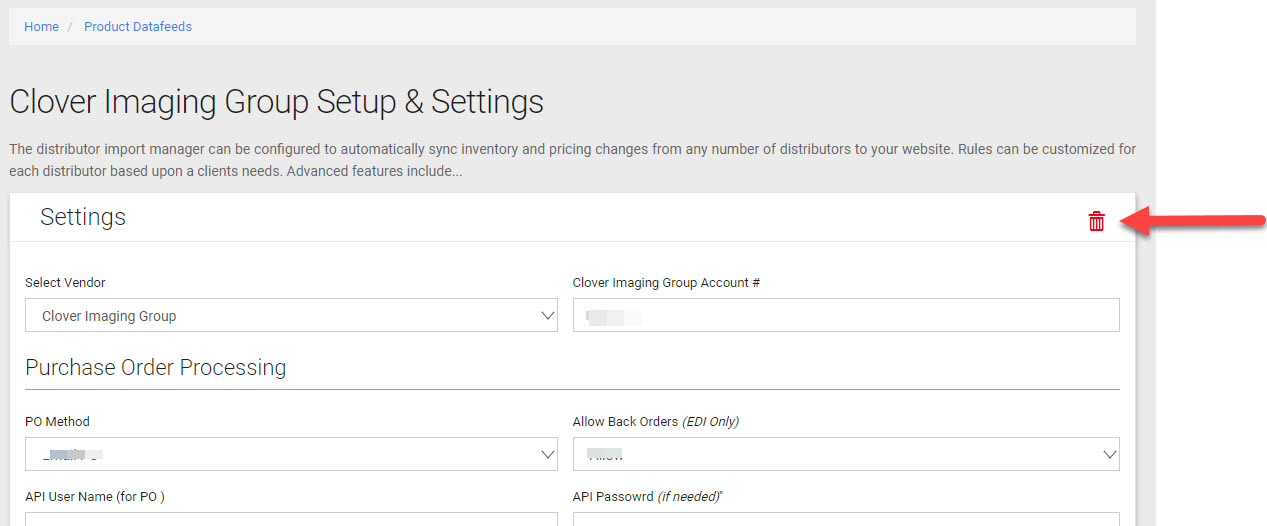The image size is (1267, 526).
Task: Click the API Password (if needed) label
Action: tap(648, 497)
